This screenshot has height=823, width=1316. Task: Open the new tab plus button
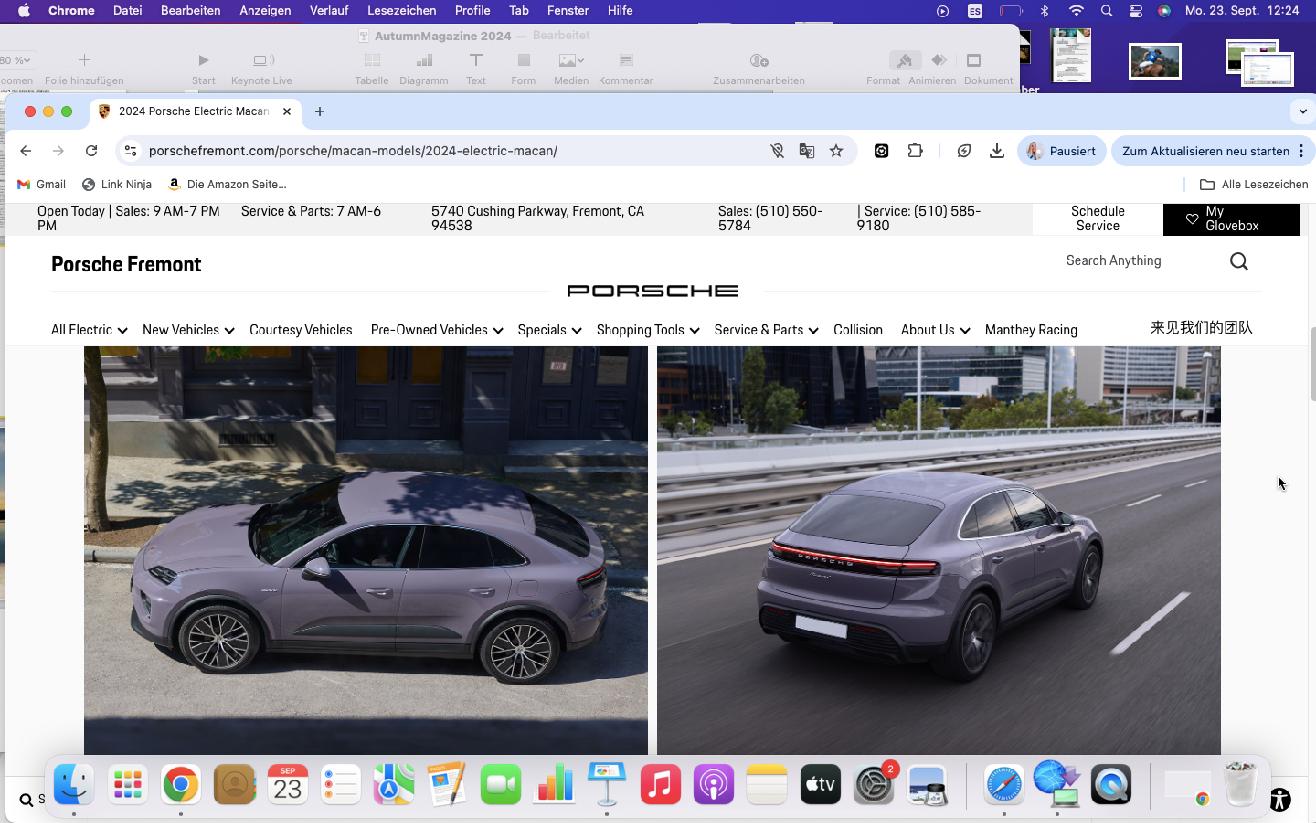pyautogui.click(x=320, y=111)
